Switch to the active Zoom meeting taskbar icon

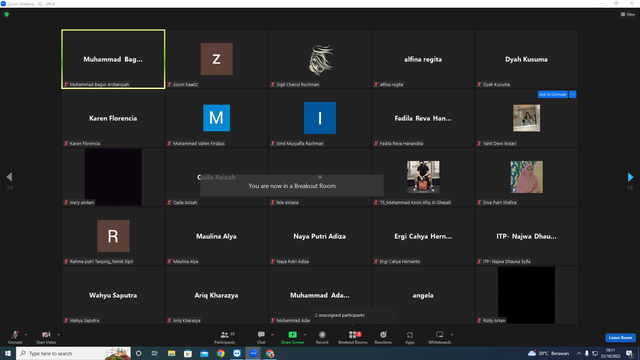[253, 353]
